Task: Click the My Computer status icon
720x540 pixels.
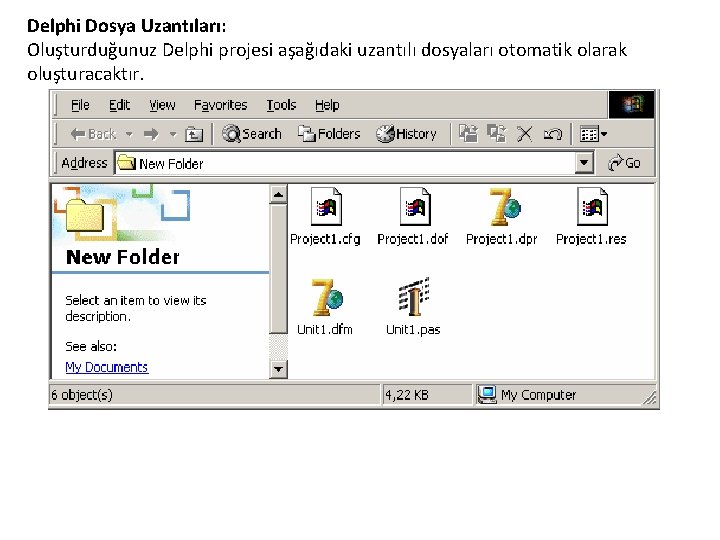Action: tap(487, 395)
